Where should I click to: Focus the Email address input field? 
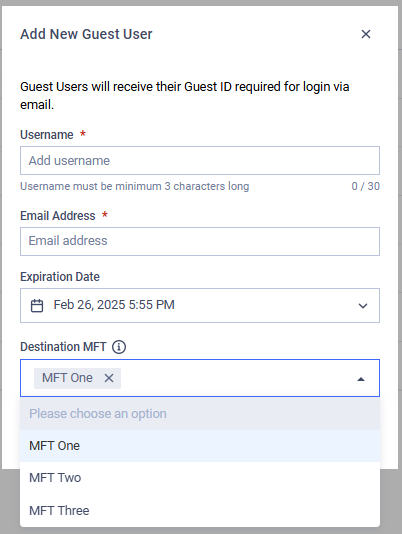(x=200, y=241)
